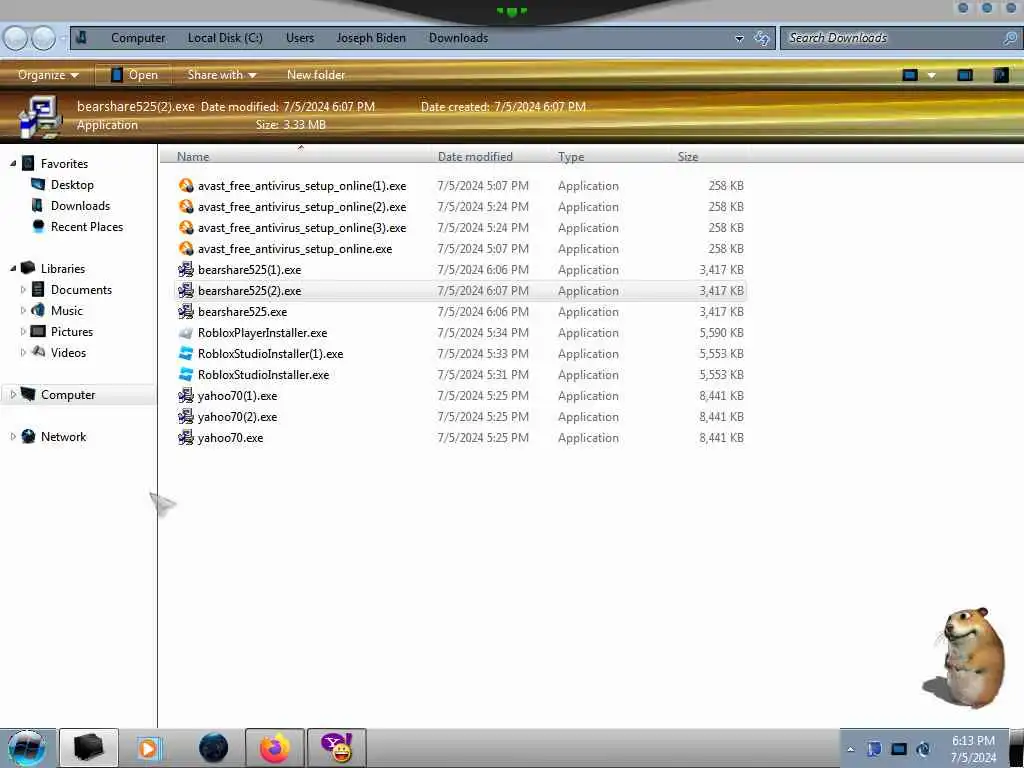Select file avast_free_antivirus_setup_online.exe
The height and width of the screenshot is (768, 1024).
pyautogui.click(x=295, y=249)
